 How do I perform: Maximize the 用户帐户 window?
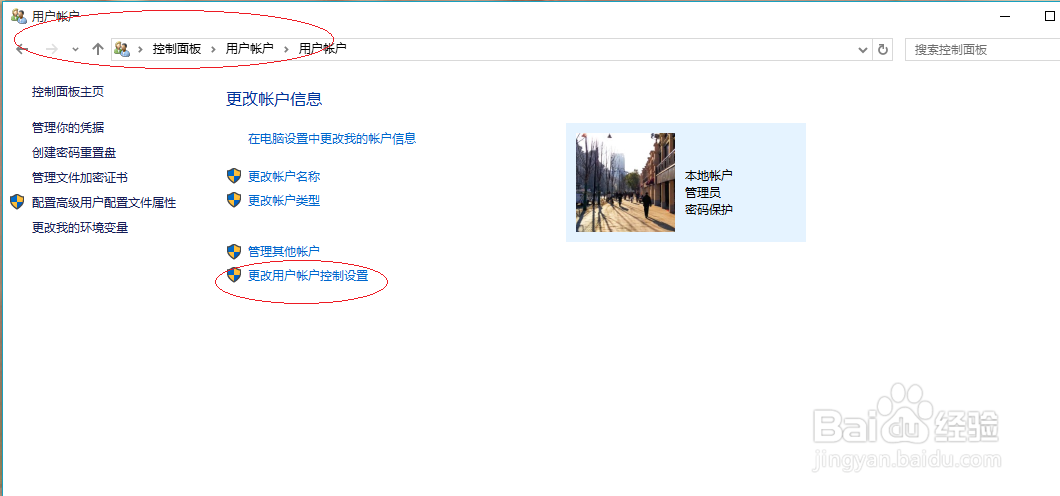[x=1050, y=16]
